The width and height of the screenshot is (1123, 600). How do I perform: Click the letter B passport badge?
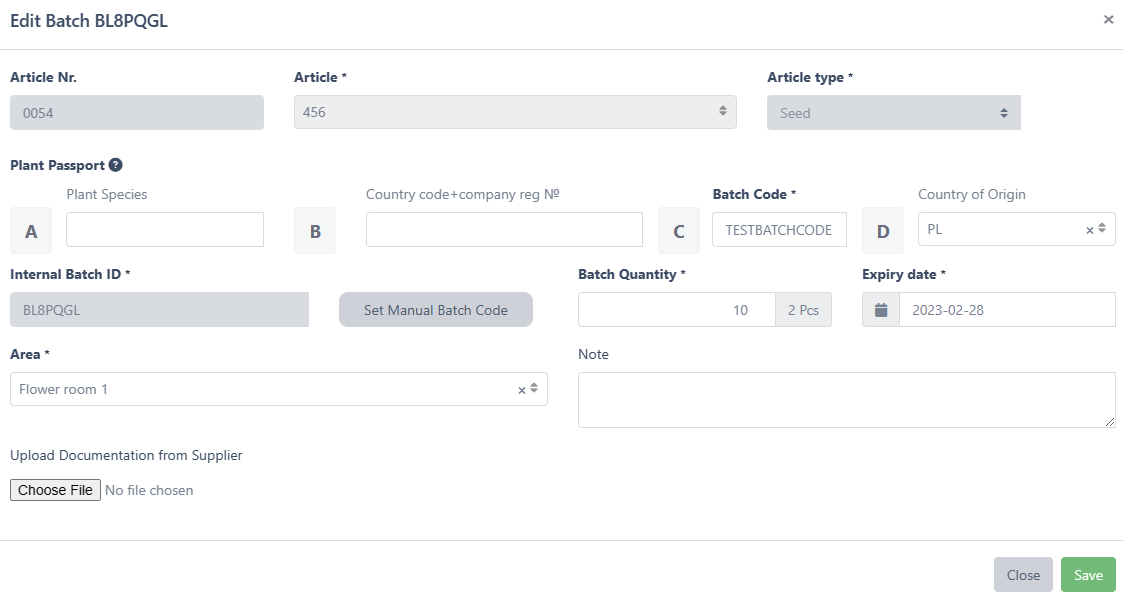pyautogui.click(x=315, y=231)
